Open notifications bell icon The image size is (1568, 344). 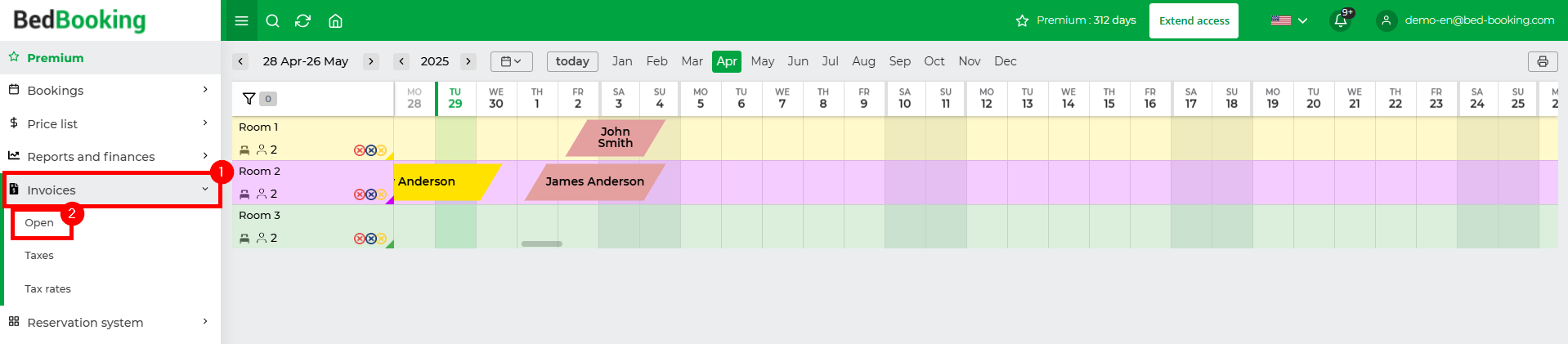[1341, 20]
